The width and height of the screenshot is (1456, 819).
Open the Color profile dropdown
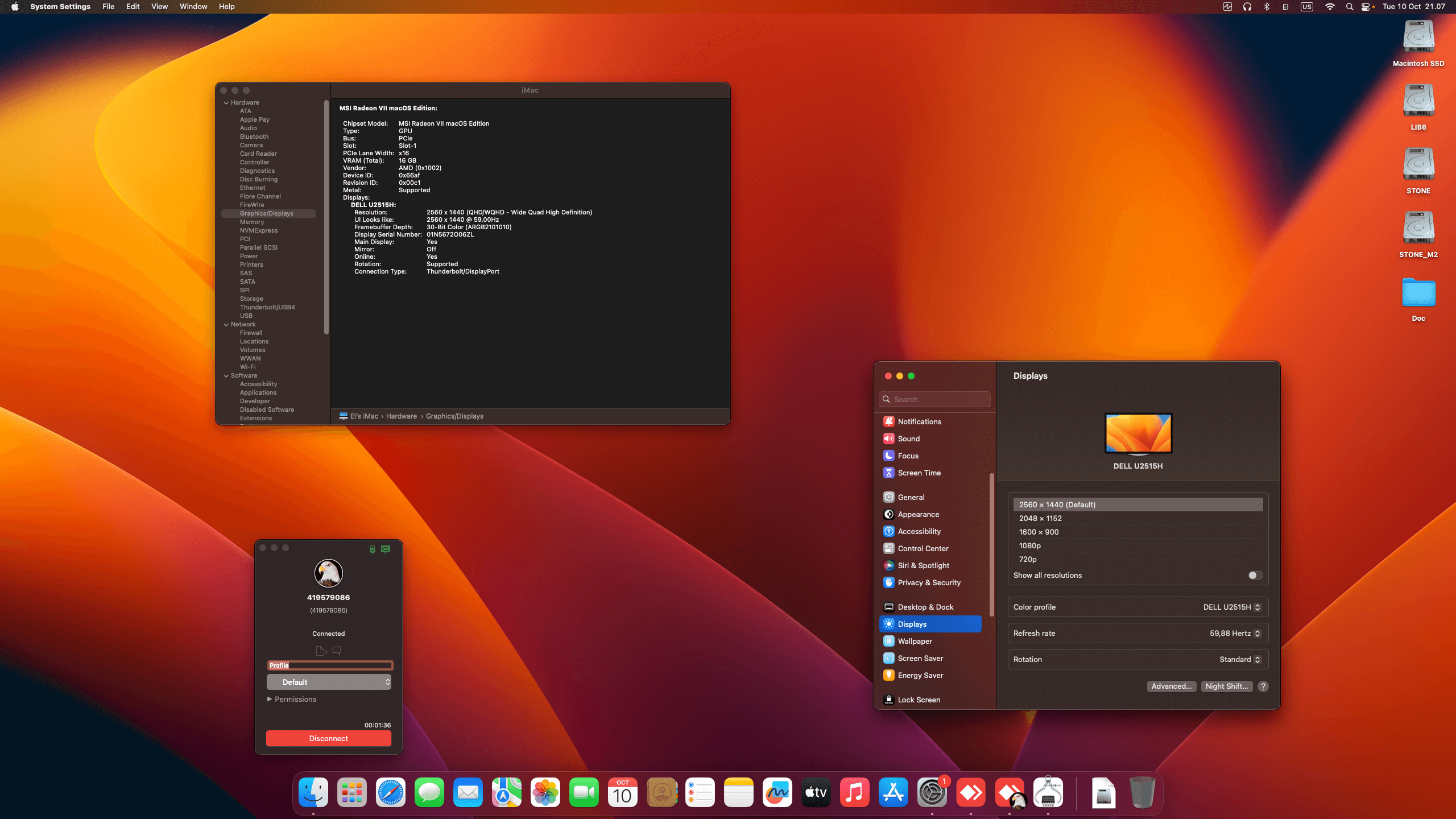[x=1232, y=607]
